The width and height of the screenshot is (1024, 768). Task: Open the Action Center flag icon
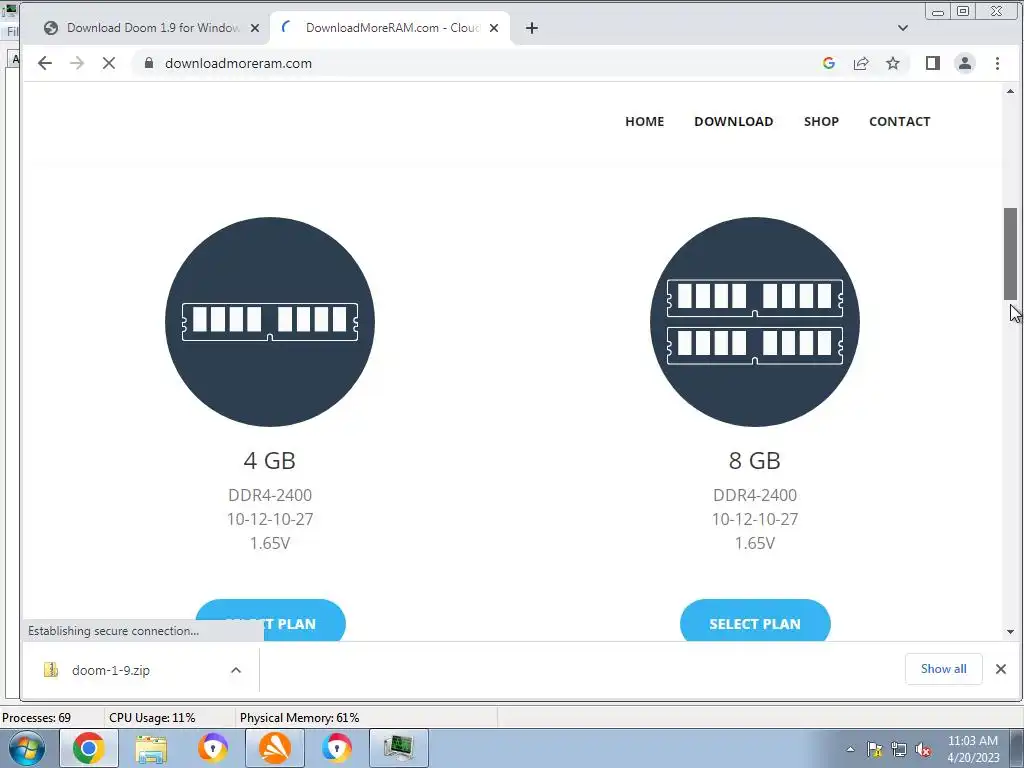coord(874,750)
